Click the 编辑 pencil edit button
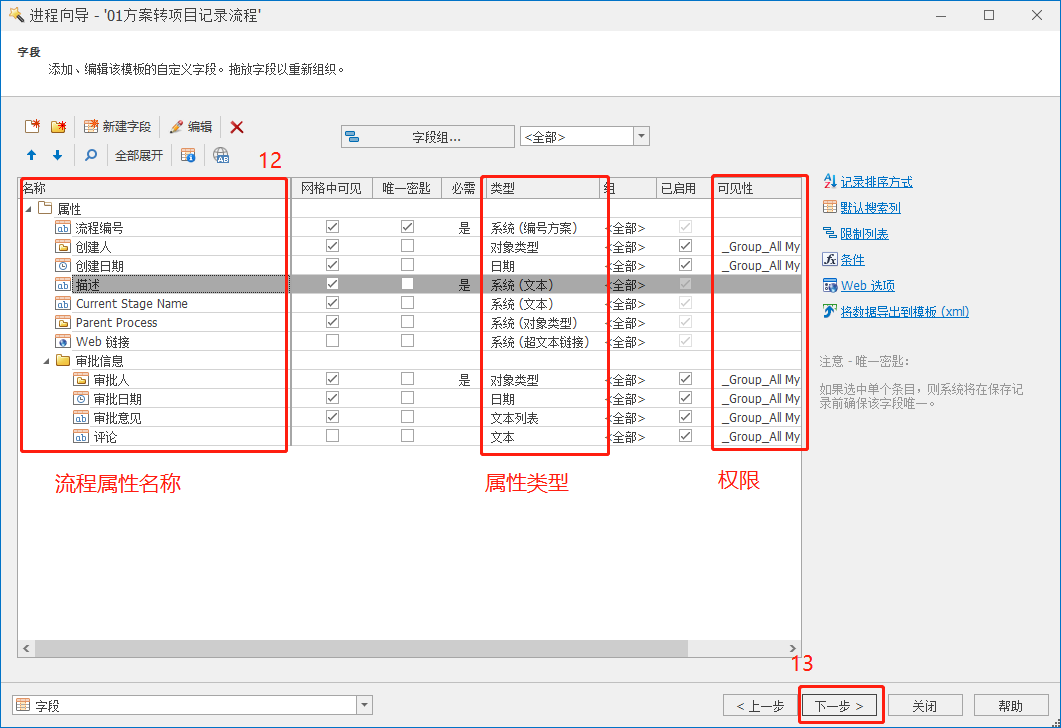 [190, 127]
